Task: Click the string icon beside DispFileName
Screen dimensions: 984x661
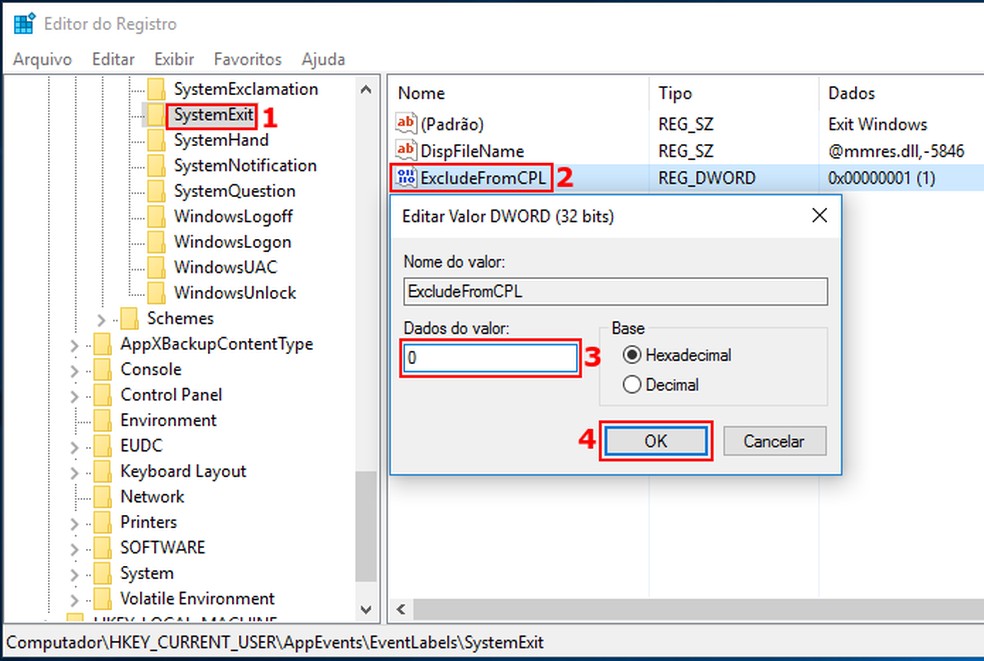Action: coord(406,150)
